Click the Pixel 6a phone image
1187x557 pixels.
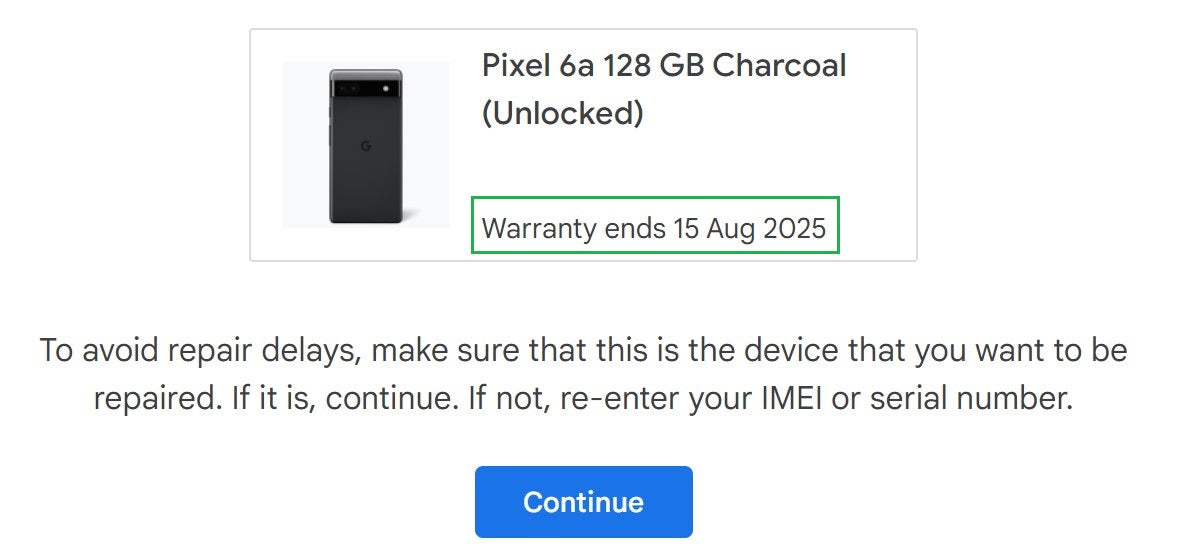pyautogui.click(x=366, y=146)
